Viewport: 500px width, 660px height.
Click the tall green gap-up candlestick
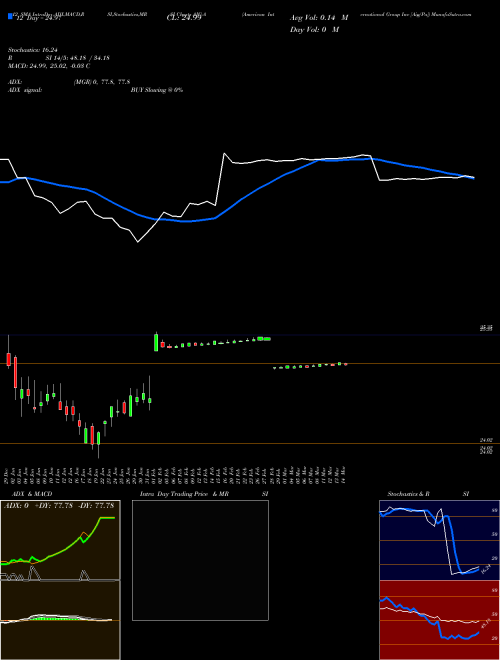point(156,342)
